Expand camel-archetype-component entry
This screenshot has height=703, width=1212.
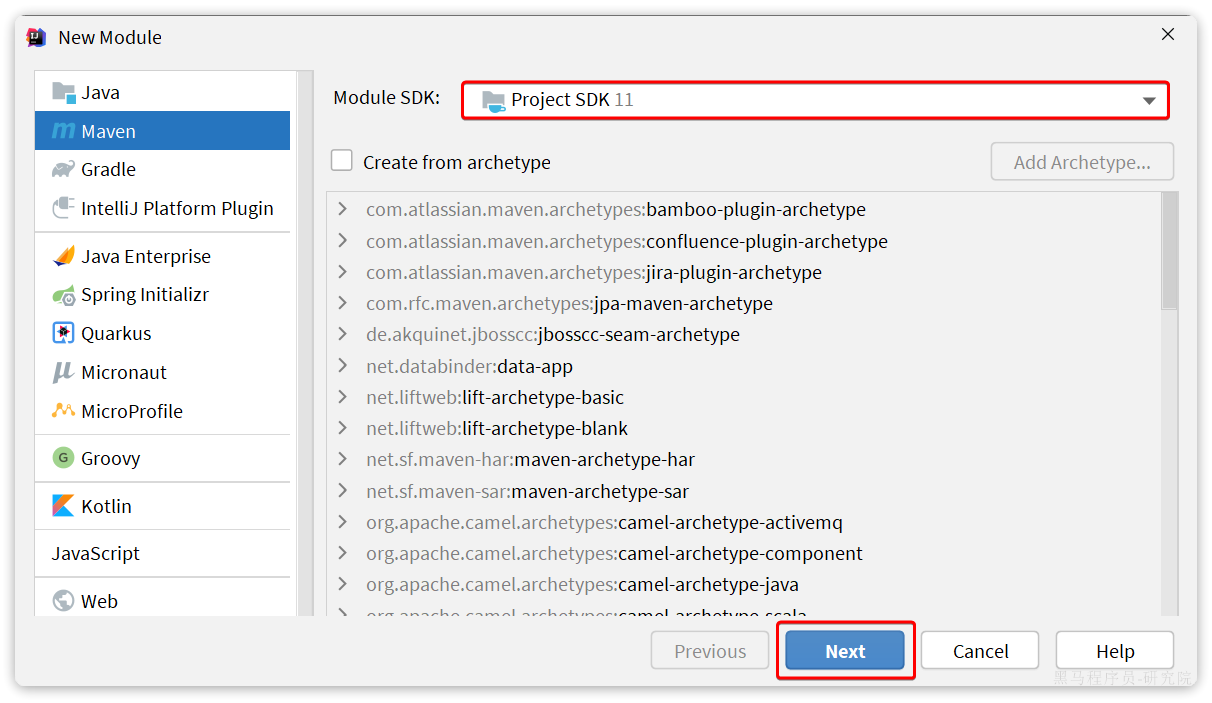tap(343, 553)
